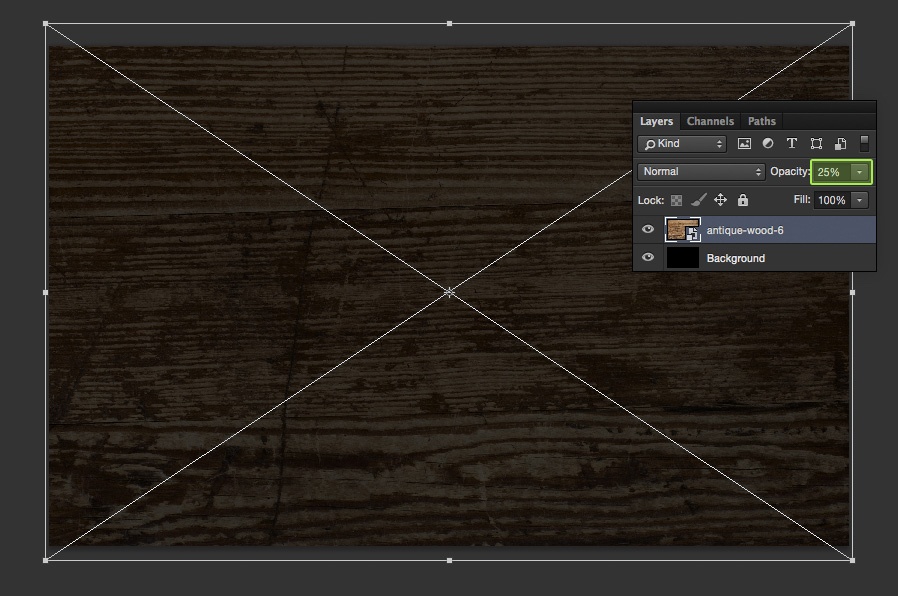
Task: Lock all with the padlock icon
Action: click(742, 200)
